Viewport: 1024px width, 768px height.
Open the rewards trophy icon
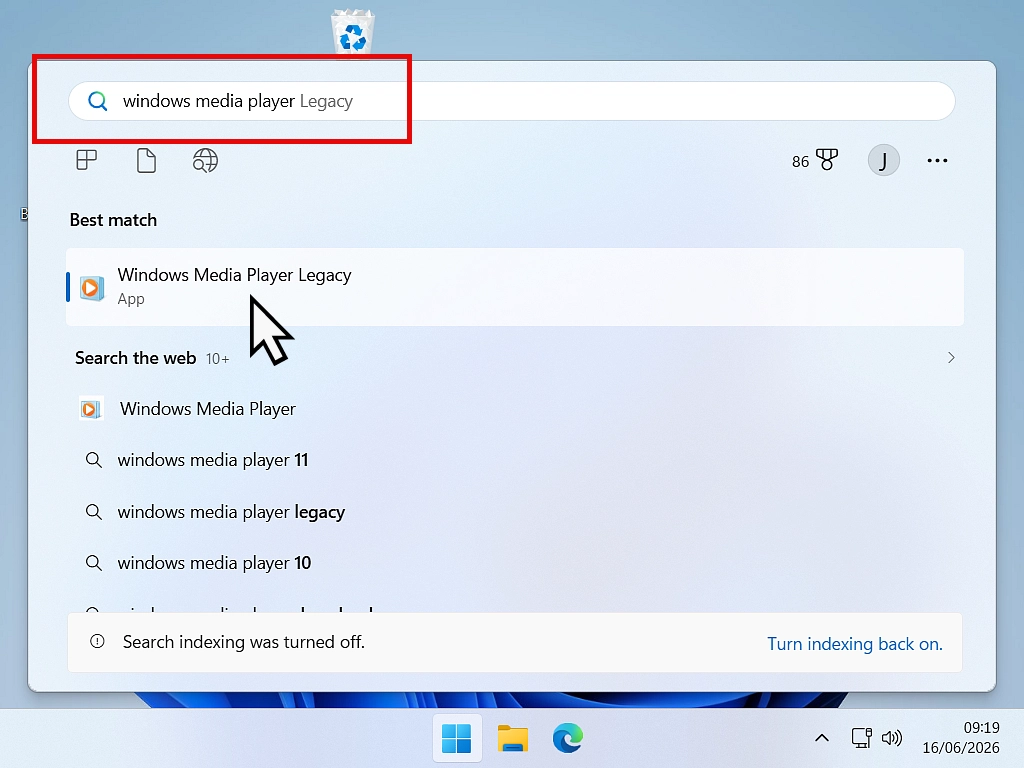[827, 160]
